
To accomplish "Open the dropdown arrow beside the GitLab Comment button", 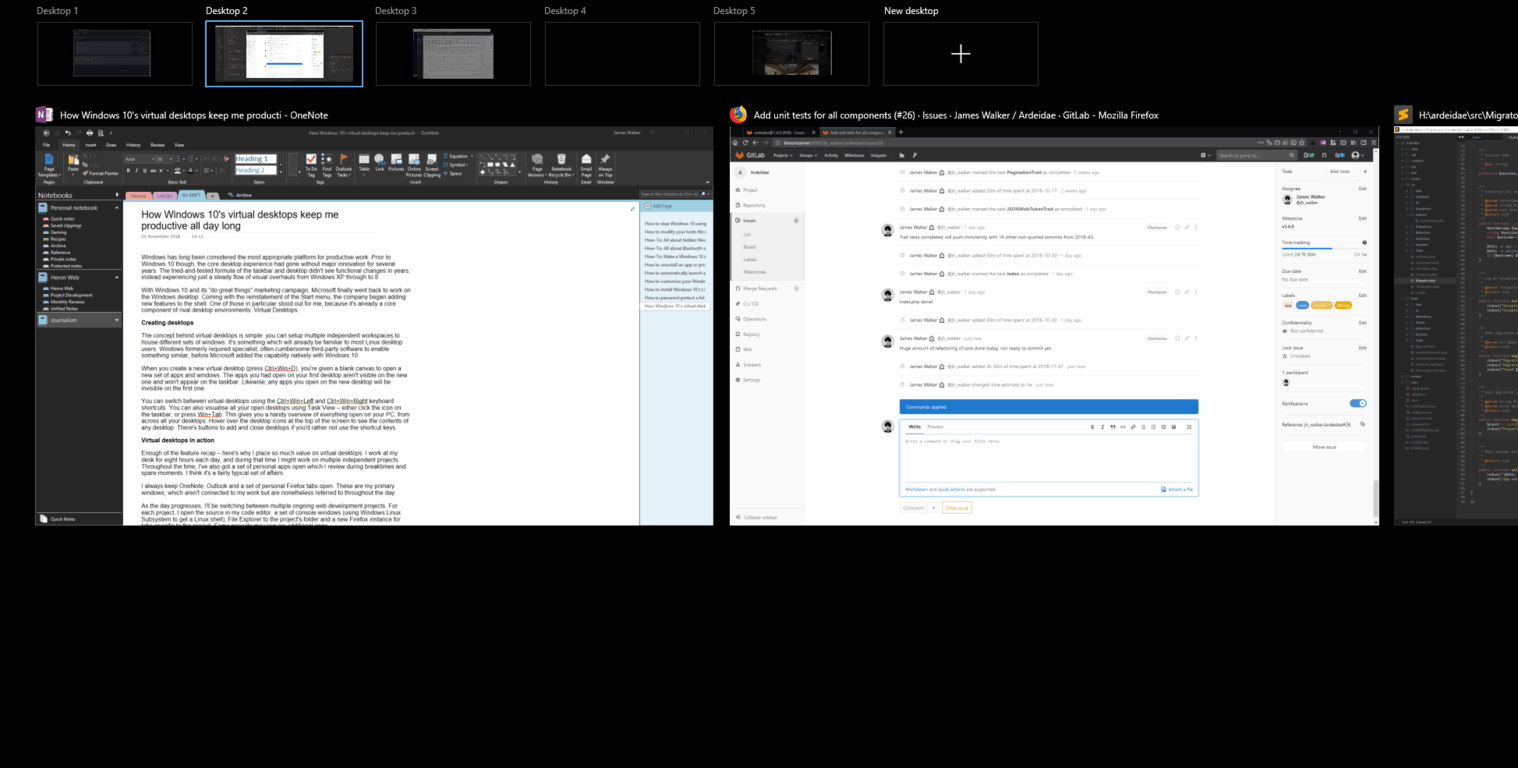I will click(934, 508).
